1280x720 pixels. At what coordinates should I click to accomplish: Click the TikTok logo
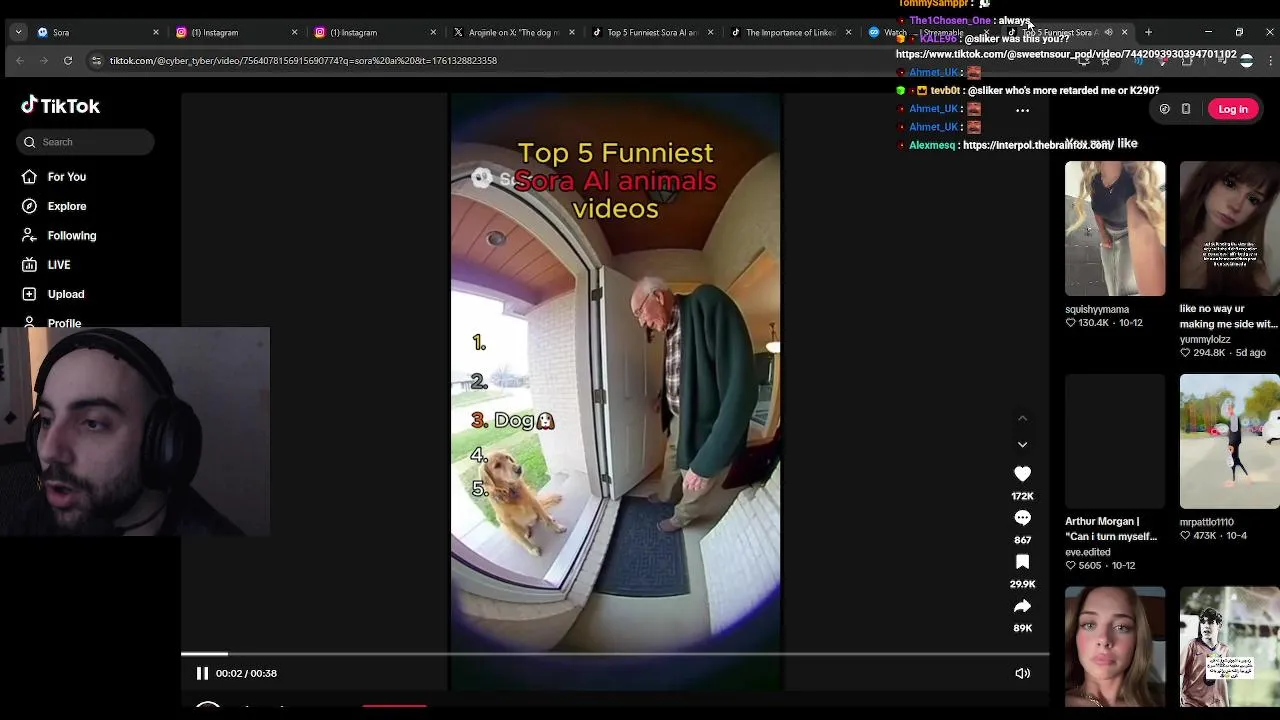(60, 106)
